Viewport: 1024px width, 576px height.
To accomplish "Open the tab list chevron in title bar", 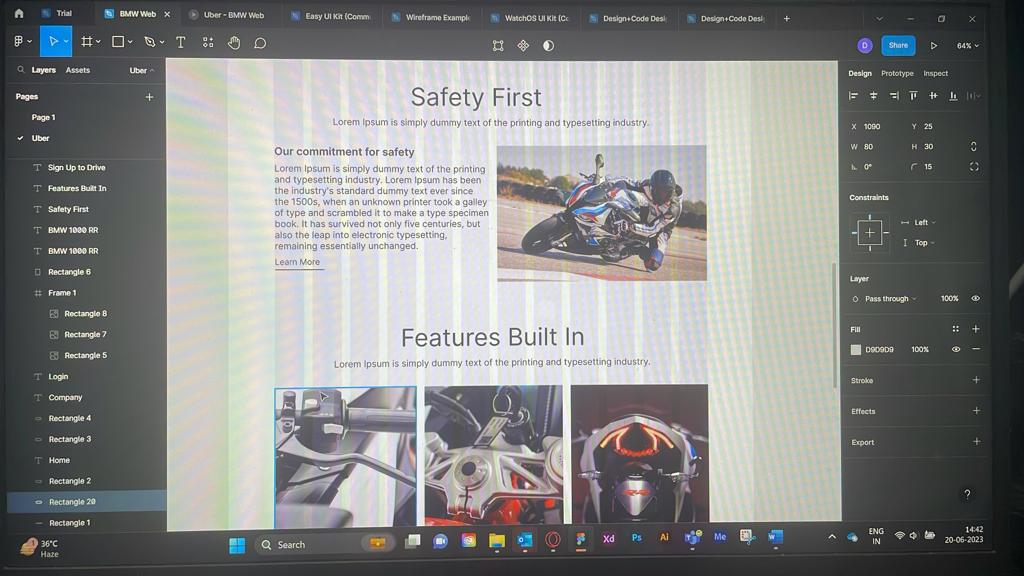I will pos(879,18).
